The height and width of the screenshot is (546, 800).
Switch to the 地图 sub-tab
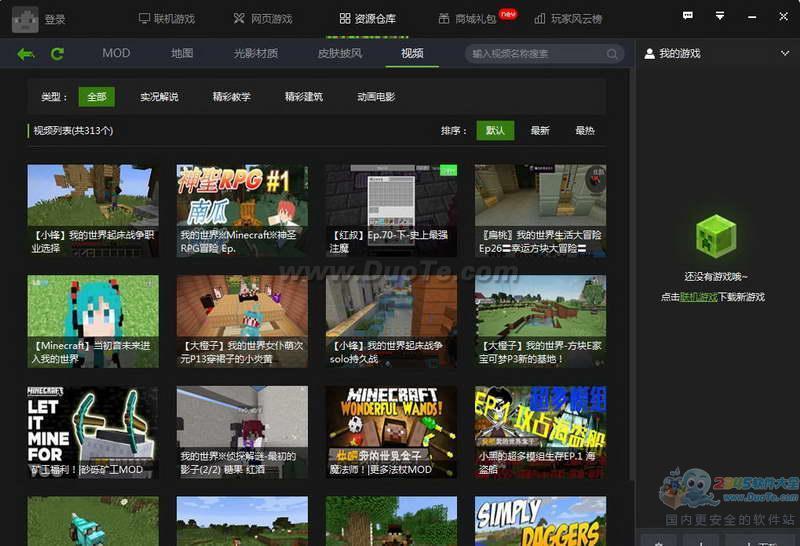pos(182,53)
